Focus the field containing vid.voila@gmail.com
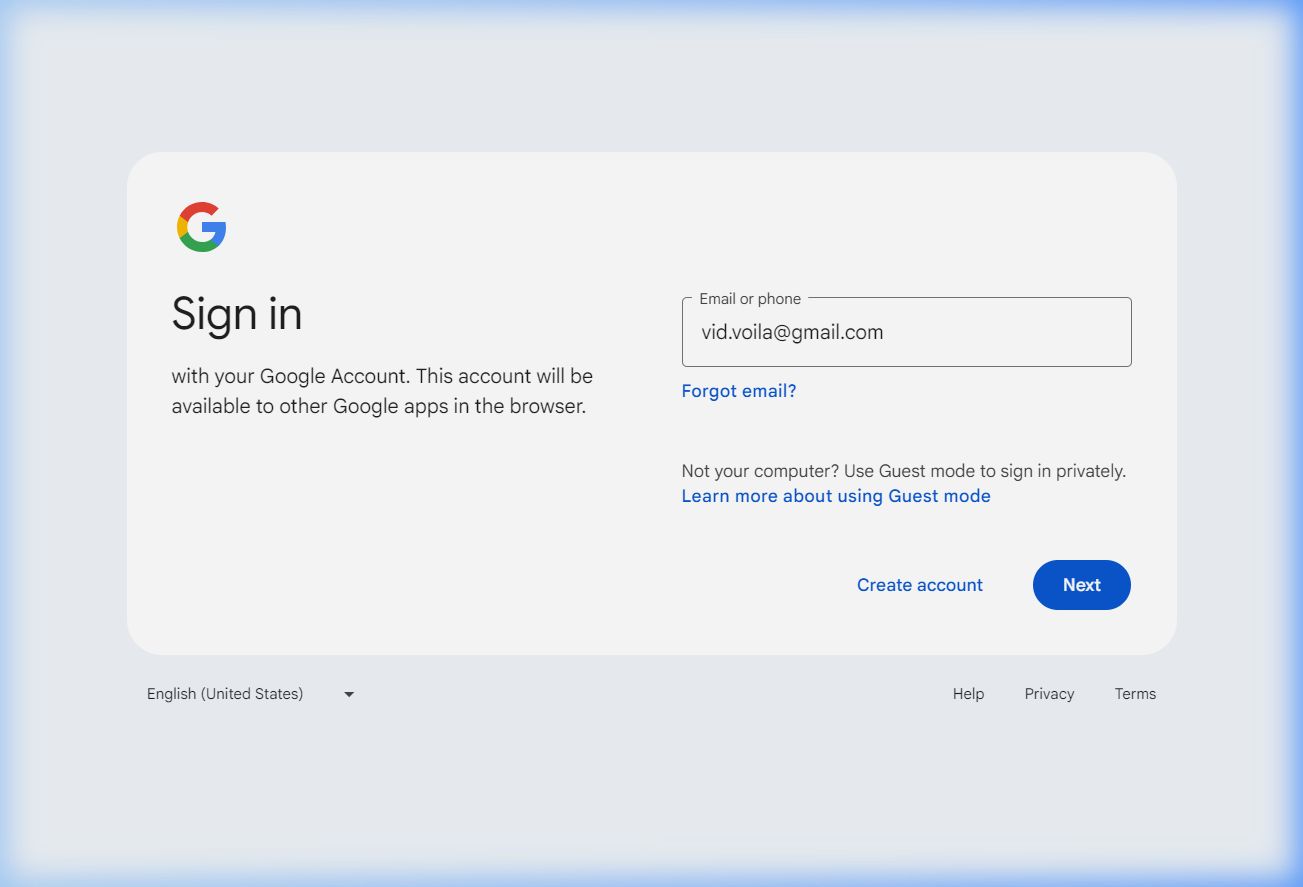 (x=905, y=333)
